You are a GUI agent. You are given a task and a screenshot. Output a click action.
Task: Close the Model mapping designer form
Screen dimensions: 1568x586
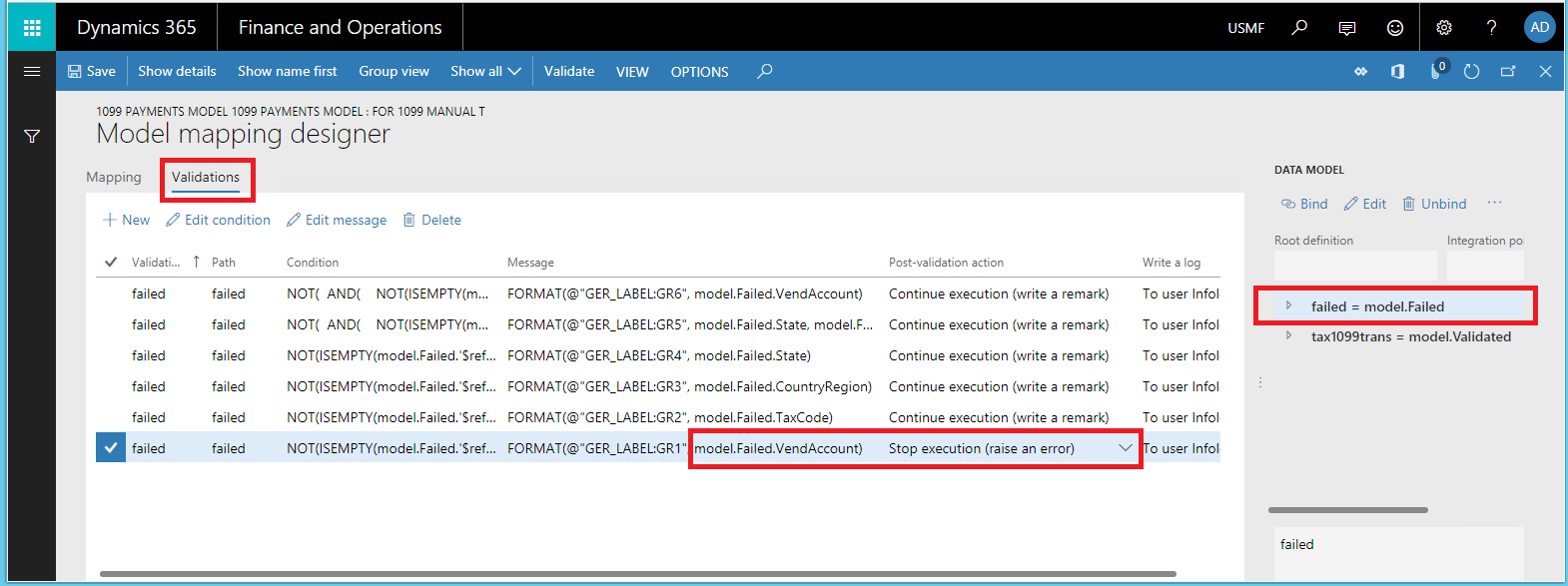(x=1545, y=71)
